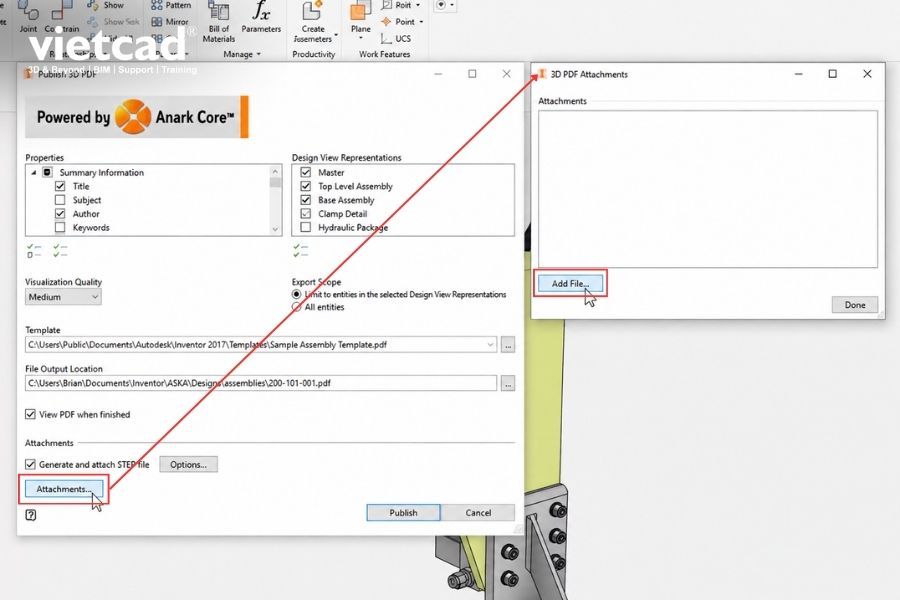Select the All entities radio option
Screen dimensions: 900x600
[x=296, y=307]
